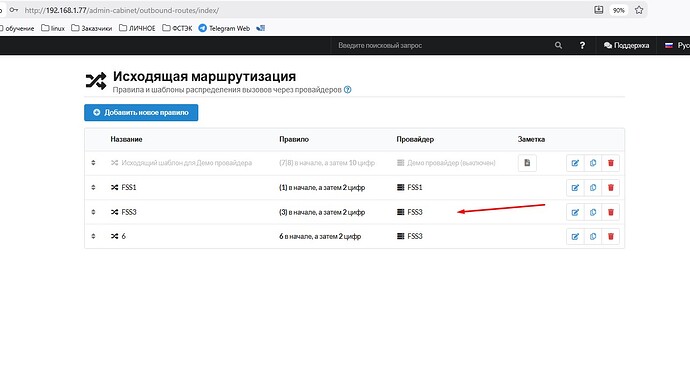Edit the route named 6
The width and height of the screenshot is (690, 375).
click(575, 236)
